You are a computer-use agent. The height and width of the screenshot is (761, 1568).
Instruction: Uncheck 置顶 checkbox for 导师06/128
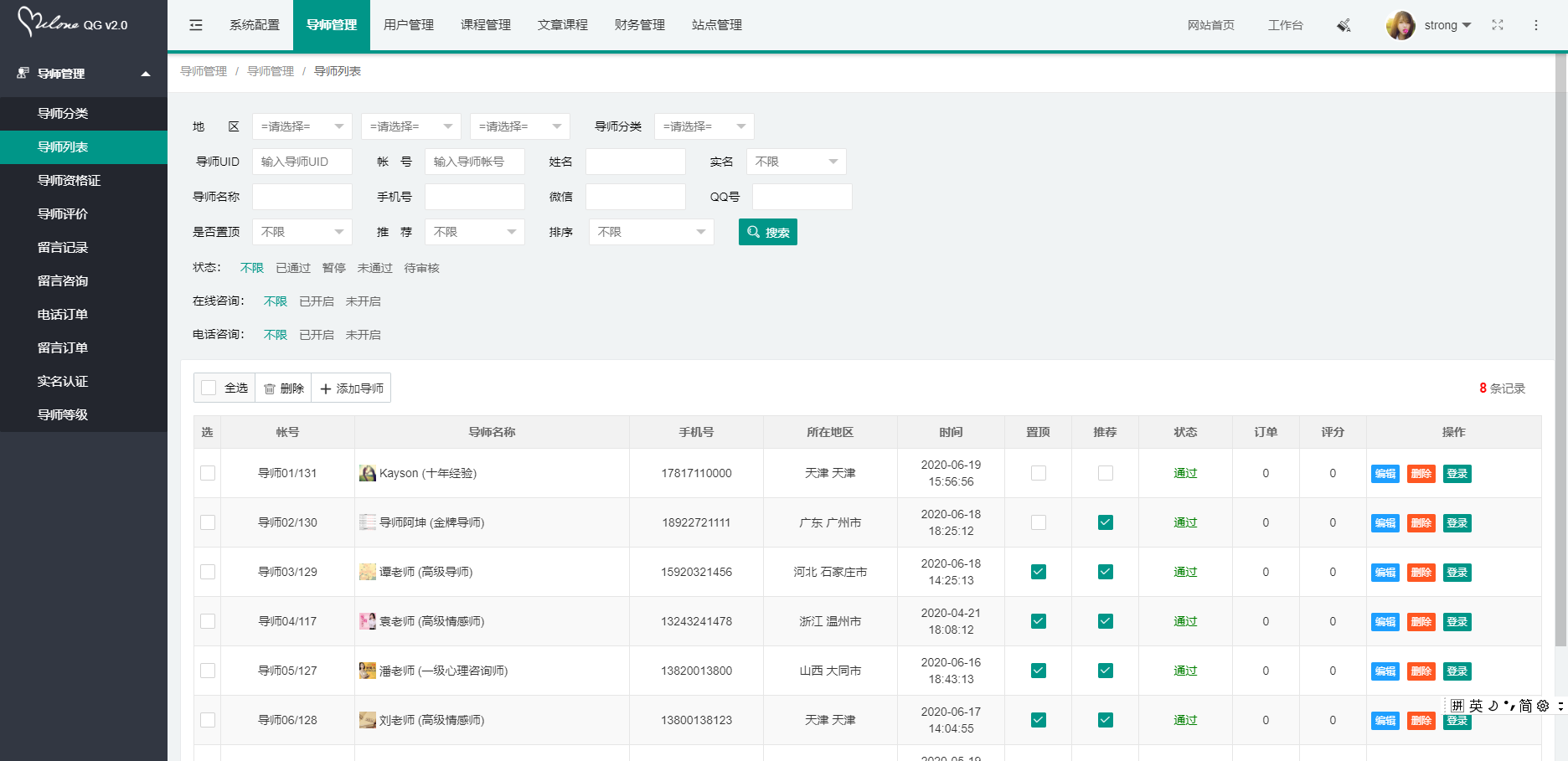(1039, 720)
